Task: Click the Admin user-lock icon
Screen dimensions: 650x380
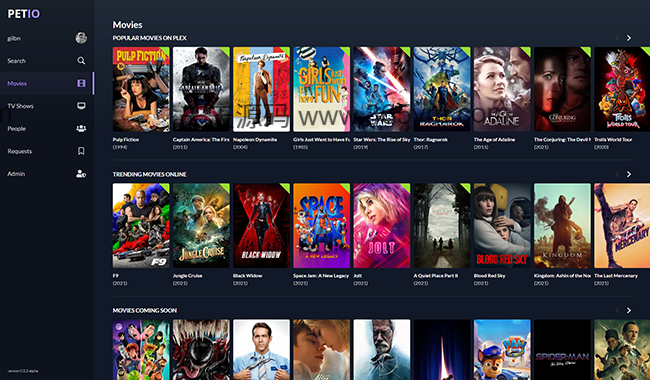Action: click(x=81, y=174)
